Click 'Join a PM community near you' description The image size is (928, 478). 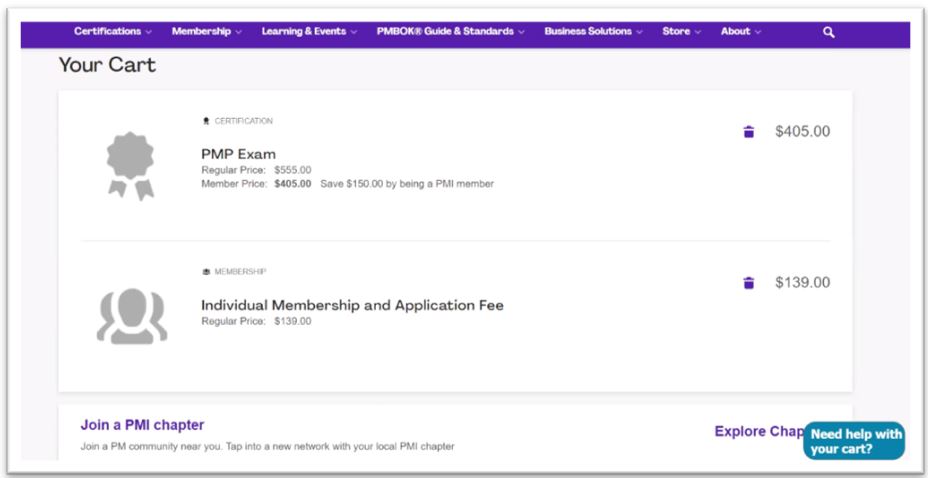click(x=268, y=446)
